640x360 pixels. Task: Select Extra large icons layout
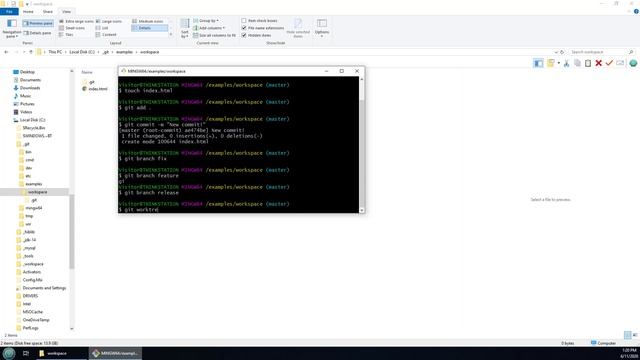click(76, 21)
